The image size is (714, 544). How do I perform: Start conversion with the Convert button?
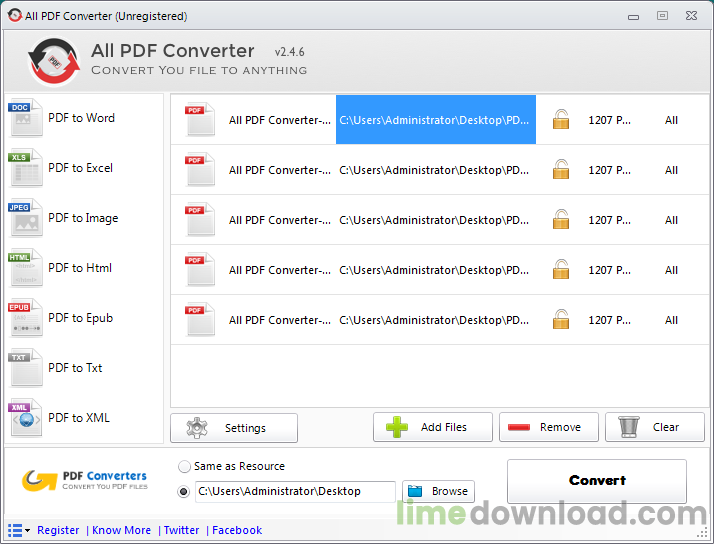tap(597, 481)
